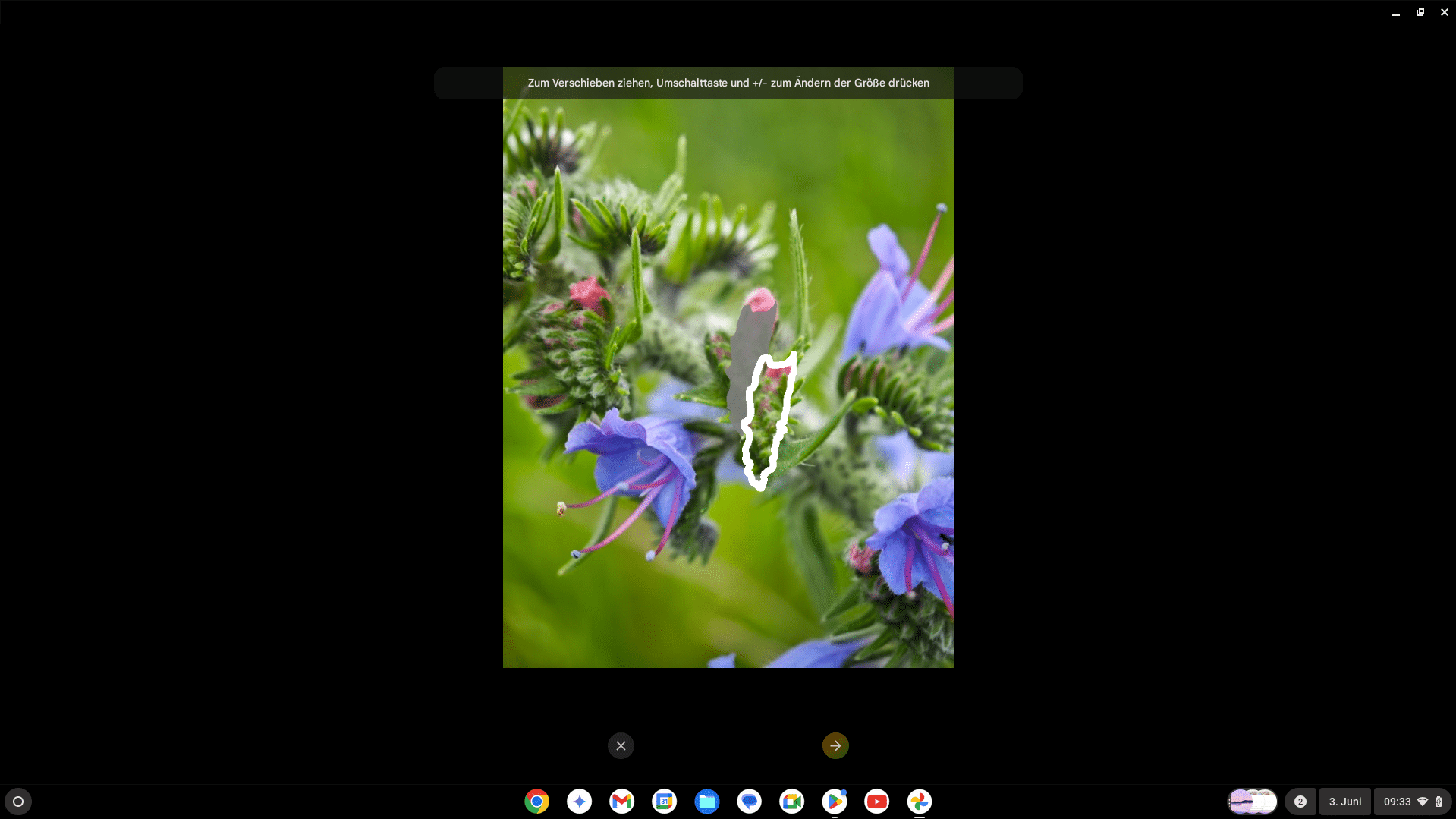Screen dimensions: 1456x819
Task: Open the Google Play Store
Action: coord(834,802)
